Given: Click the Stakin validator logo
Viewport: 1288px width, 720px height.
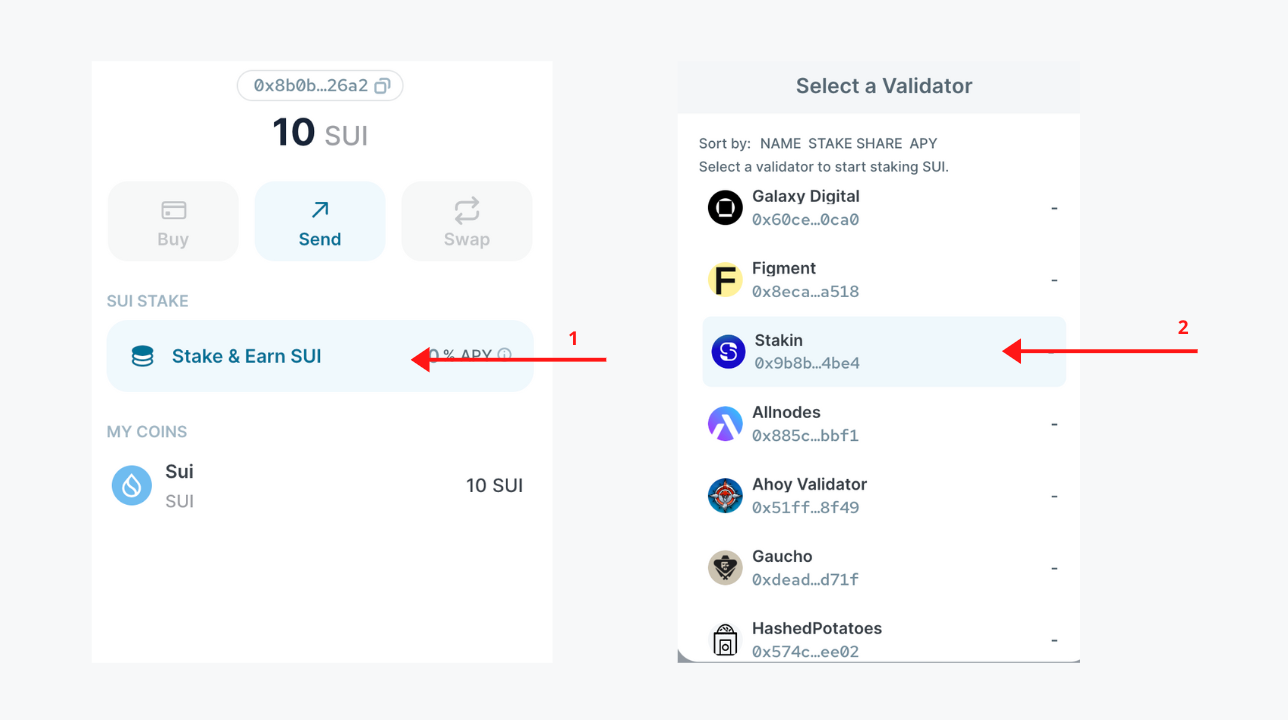Looking at the screenshot, I should pos(727,351).
